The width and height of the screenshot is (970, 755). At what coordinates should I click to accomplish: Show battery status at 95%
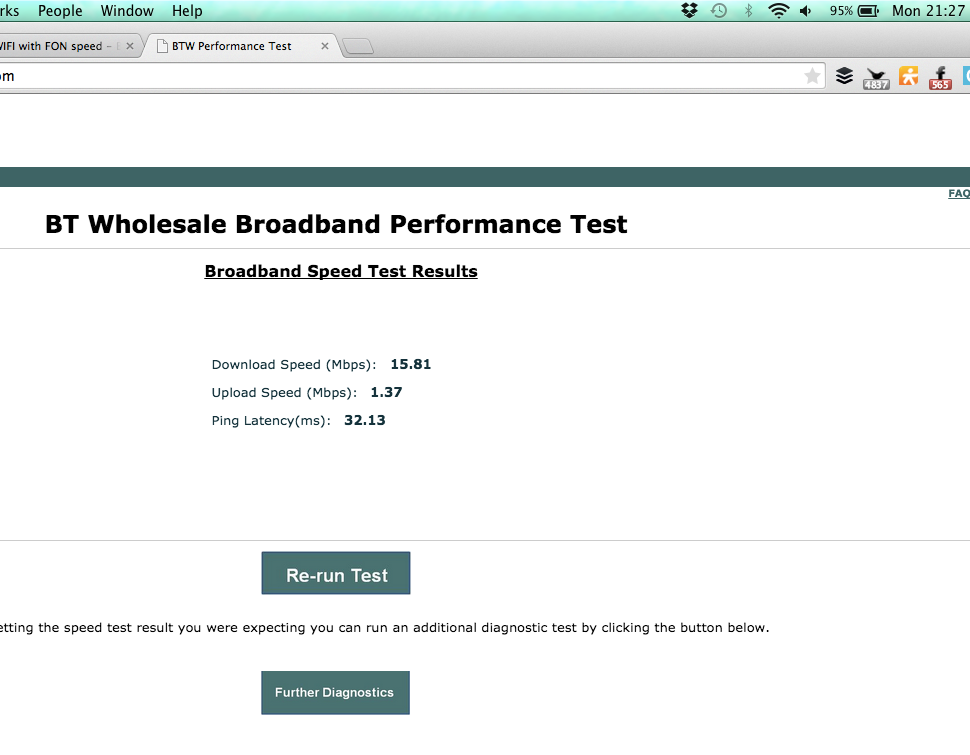pos(854,11)
